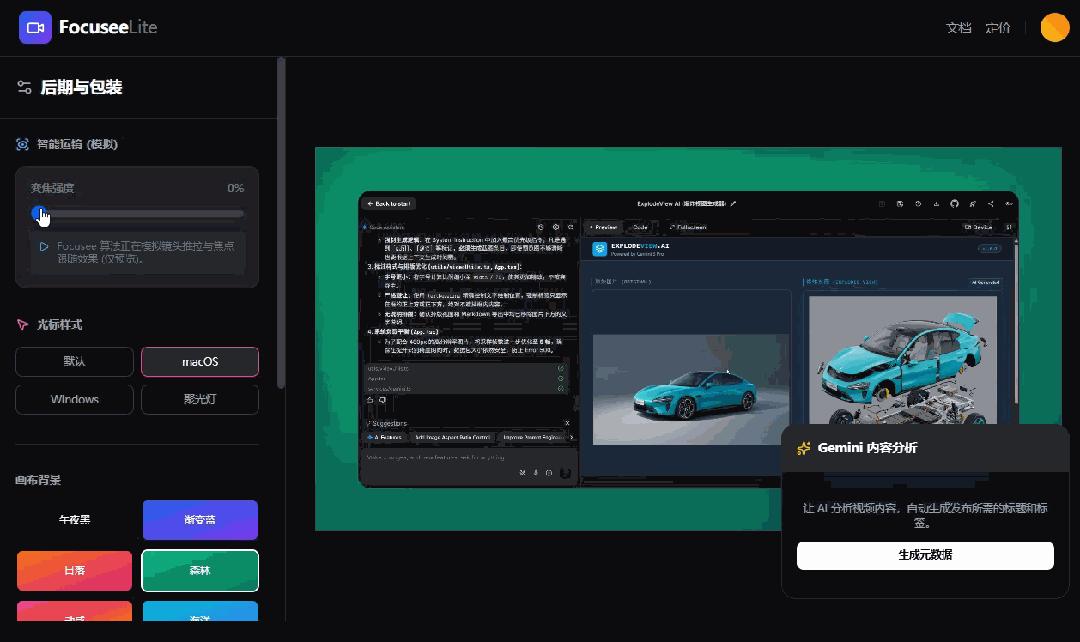Image resolution: width=1080 pixels, height=642 pixels.
Task: Click the Fullscreen option in preview
Action: point(688,227)
